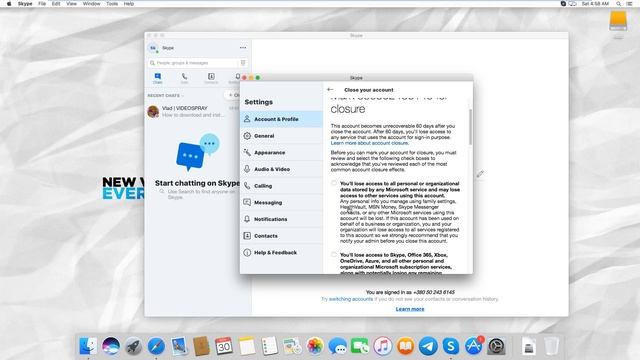This screenshot has width=640, height=360.
Task: Click the close account dialog scrollbar
Action: point(470,127)
